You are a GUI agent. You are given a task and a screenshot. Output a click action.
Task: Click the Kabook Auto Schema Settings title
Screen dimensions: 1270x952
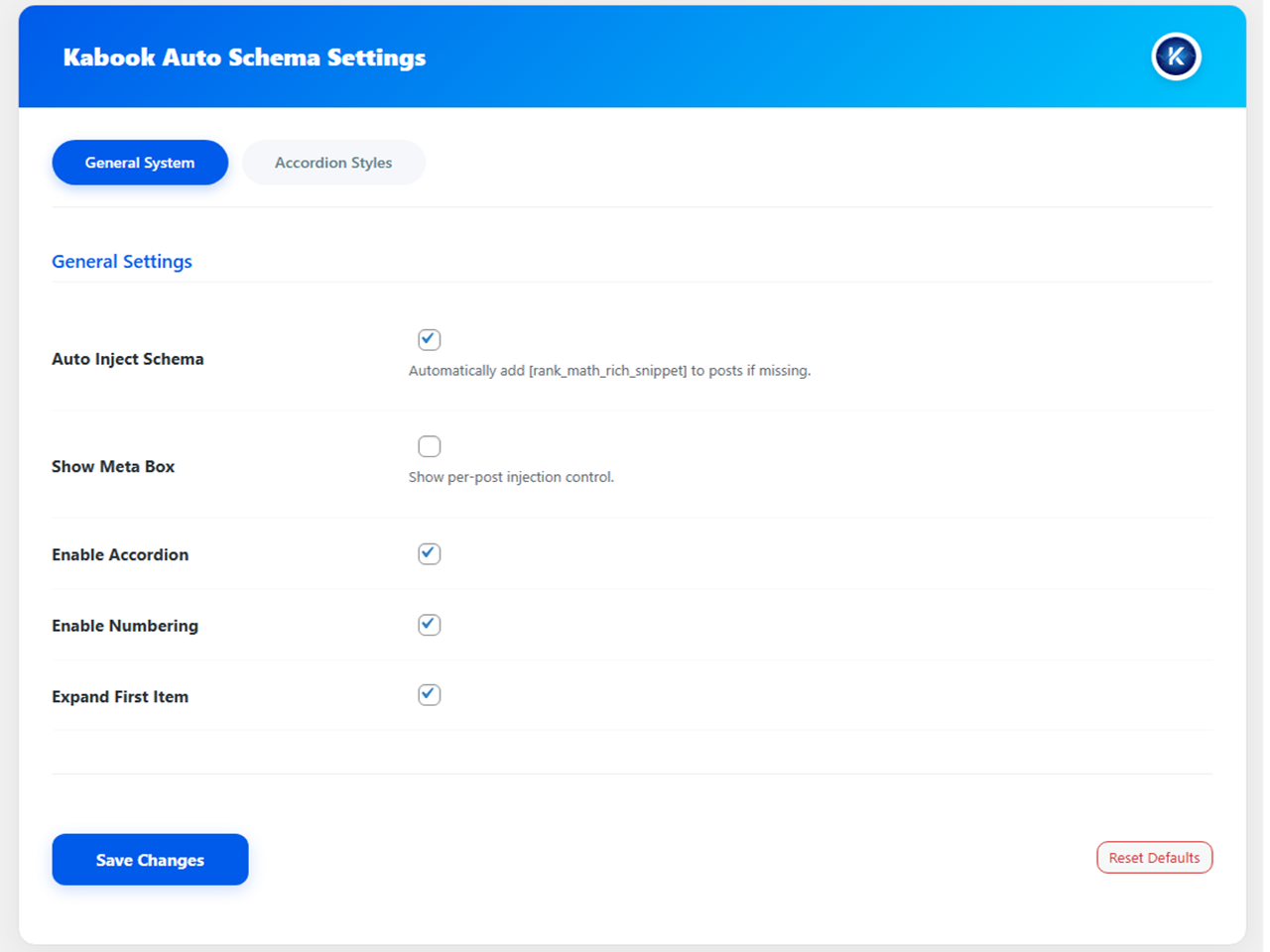pyautogui.click(x=244, y=58)
